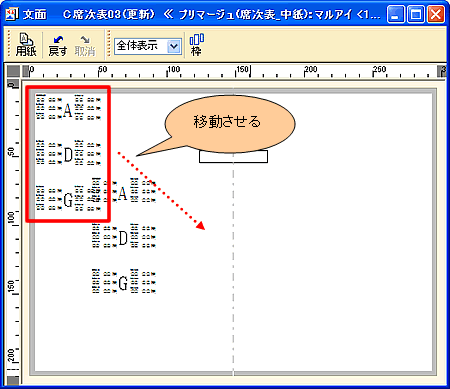Image resolution: width=450 pixels, height=389 pixels.
Task: Select the empty rectangle frame on the page
Action: pos(233,157)
